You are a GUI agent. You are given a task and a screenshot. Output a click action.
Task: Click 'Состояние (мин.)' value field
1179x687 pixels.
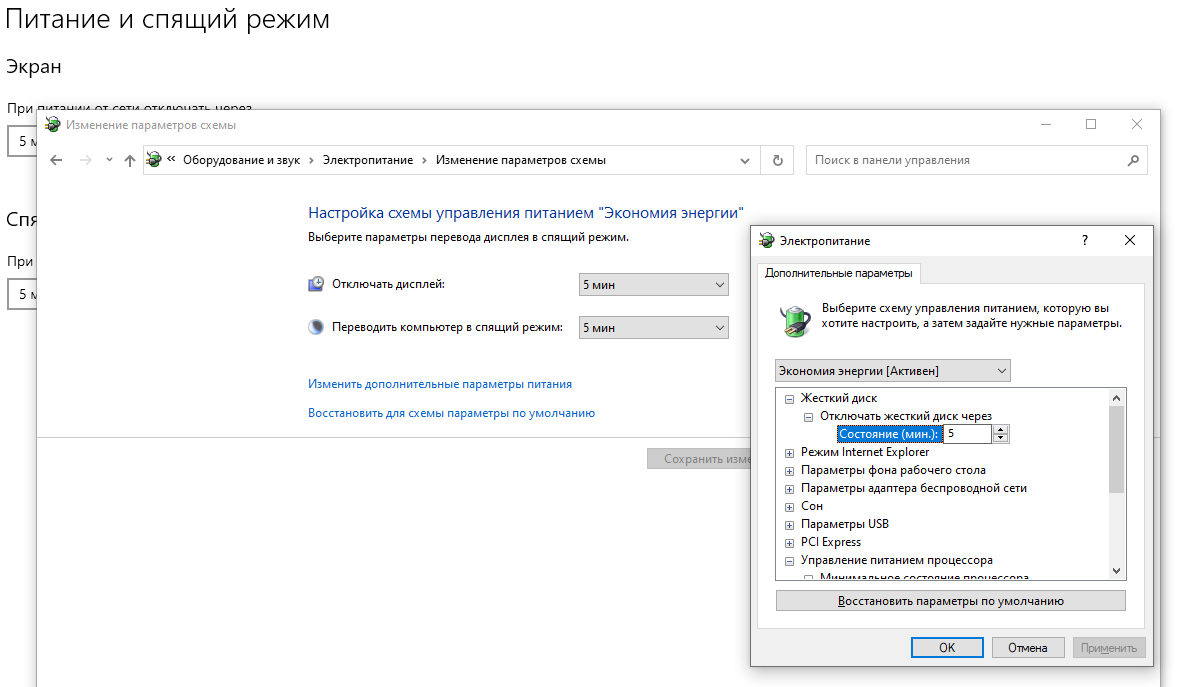(968, 434)
